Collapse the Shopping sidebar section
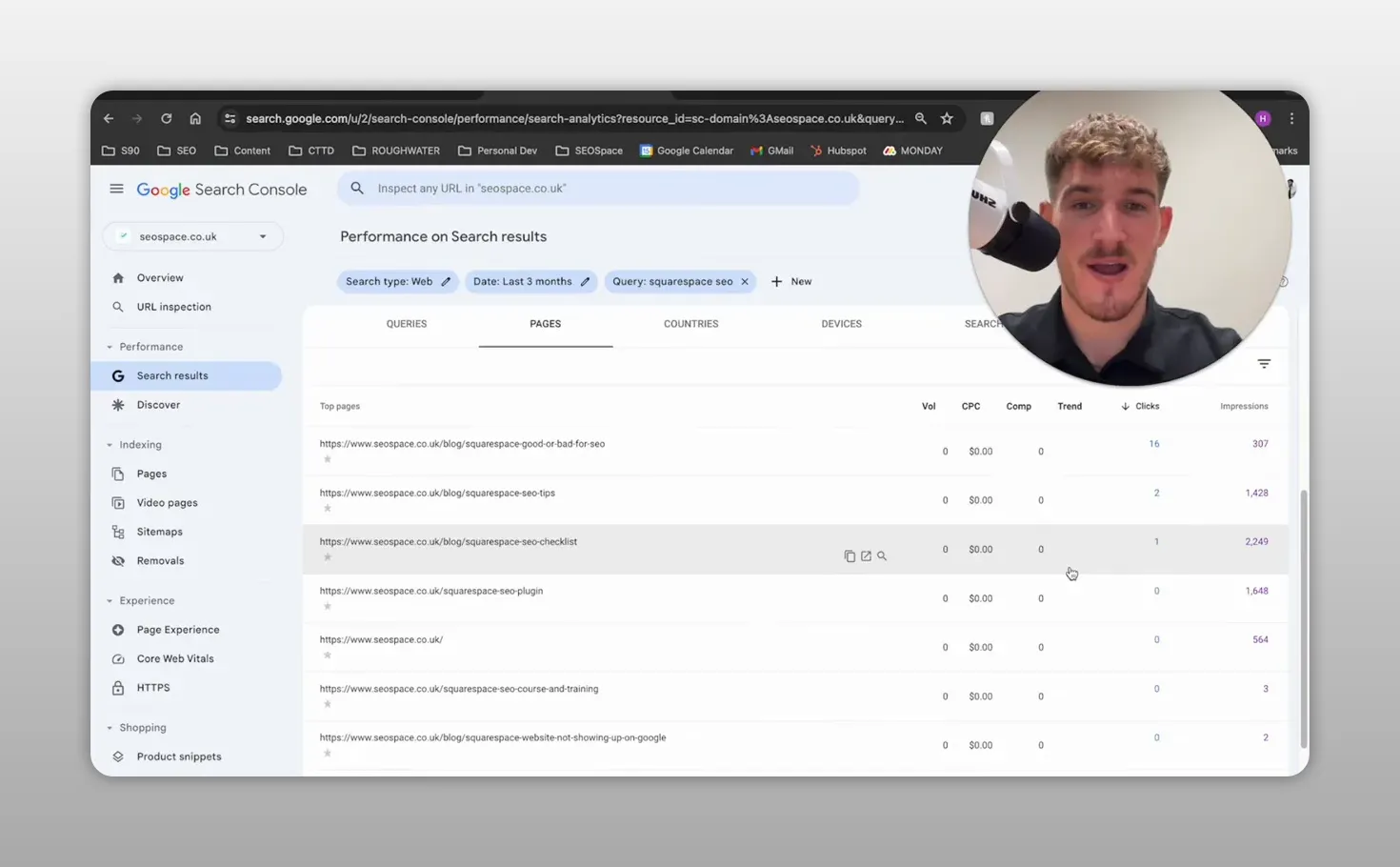 (110, 728)
